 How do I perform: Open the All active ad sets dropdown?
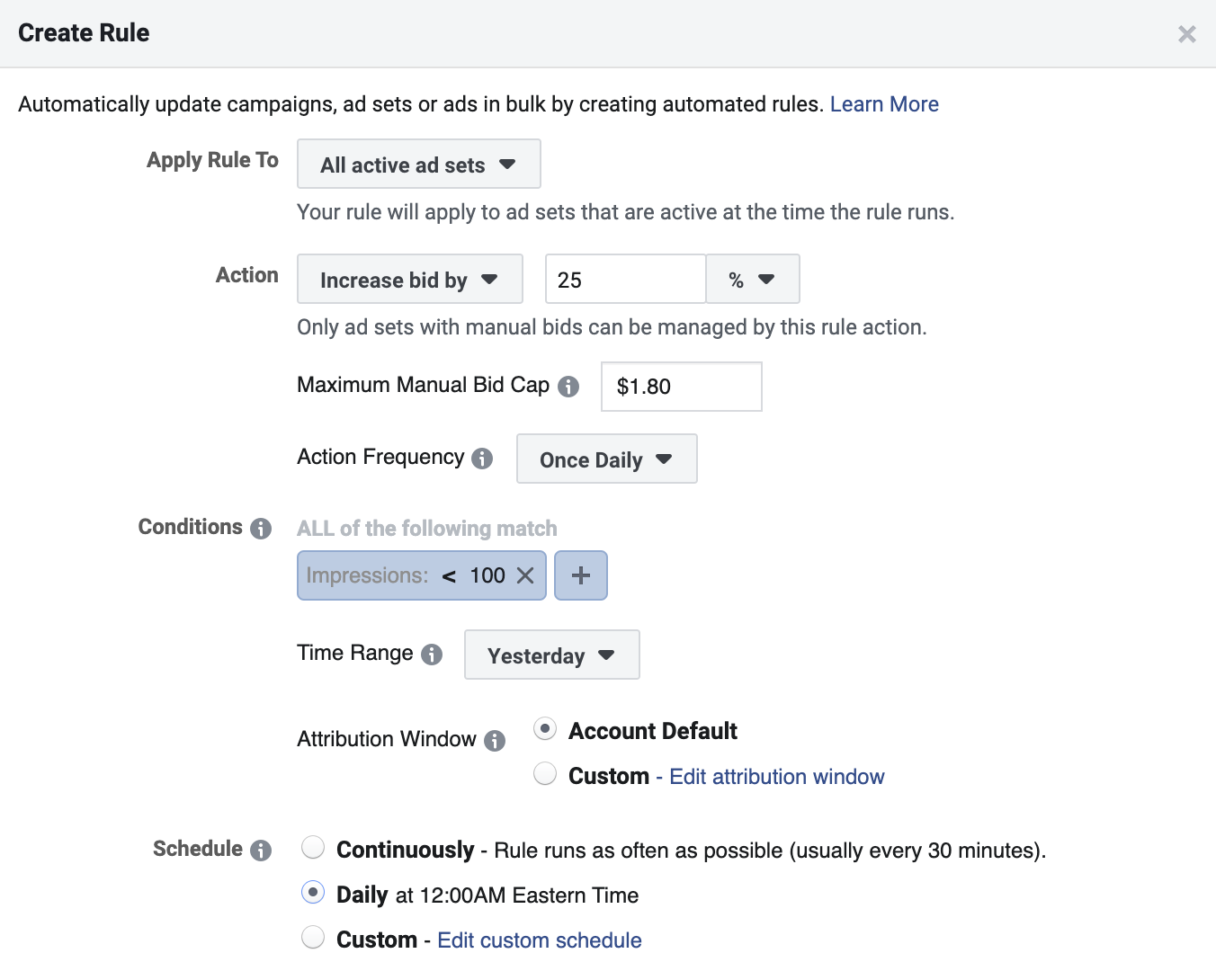pyautogui.click(x=418, y=165)
